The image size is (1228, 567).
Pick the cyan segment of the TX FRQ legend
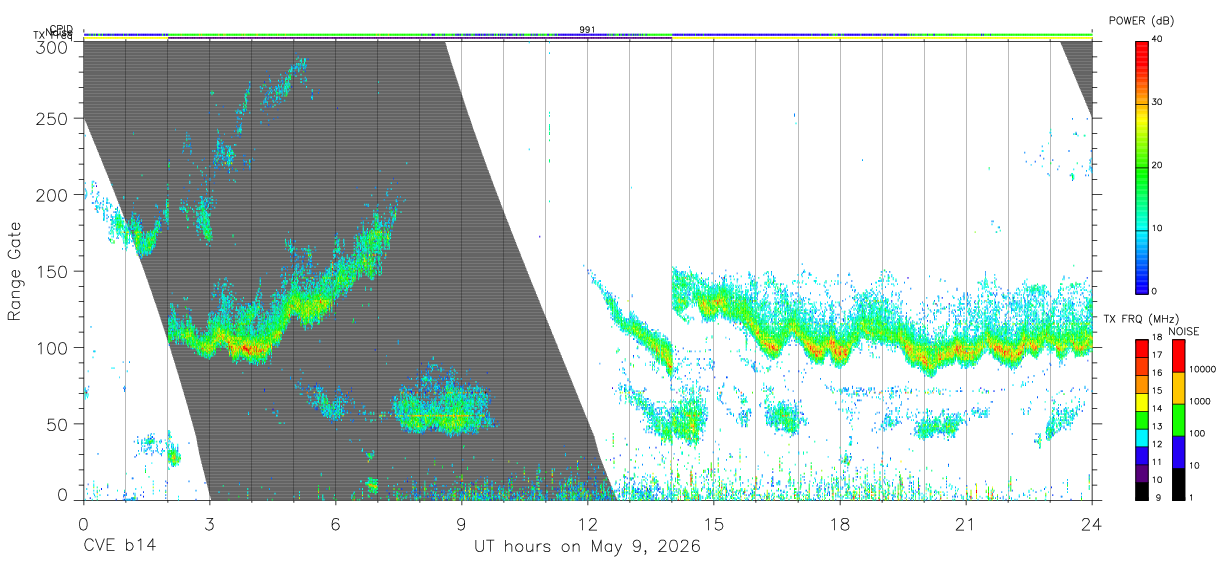(x=1142, y=436)
